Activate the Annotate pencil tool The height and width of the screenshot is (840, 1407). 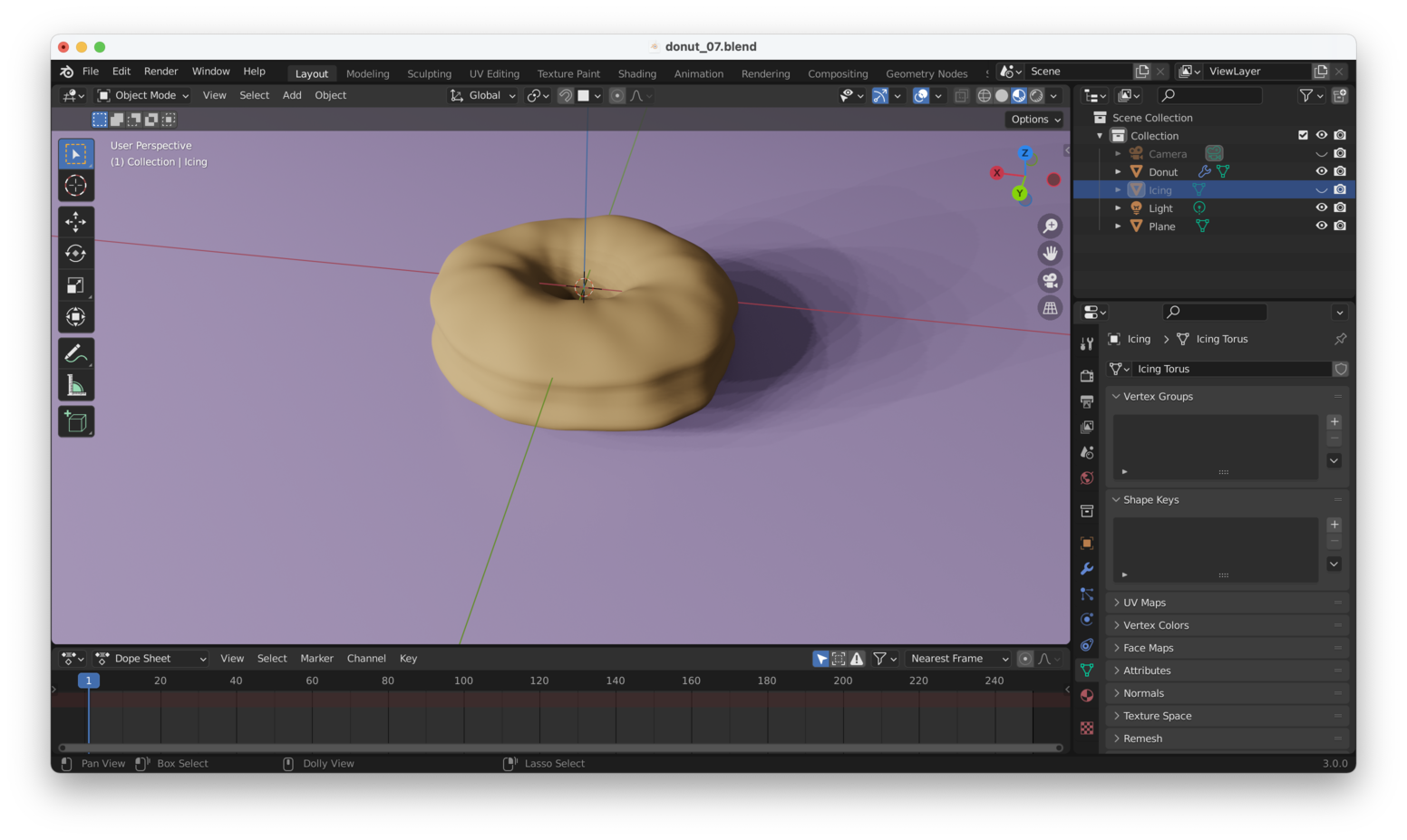point(76,353)
